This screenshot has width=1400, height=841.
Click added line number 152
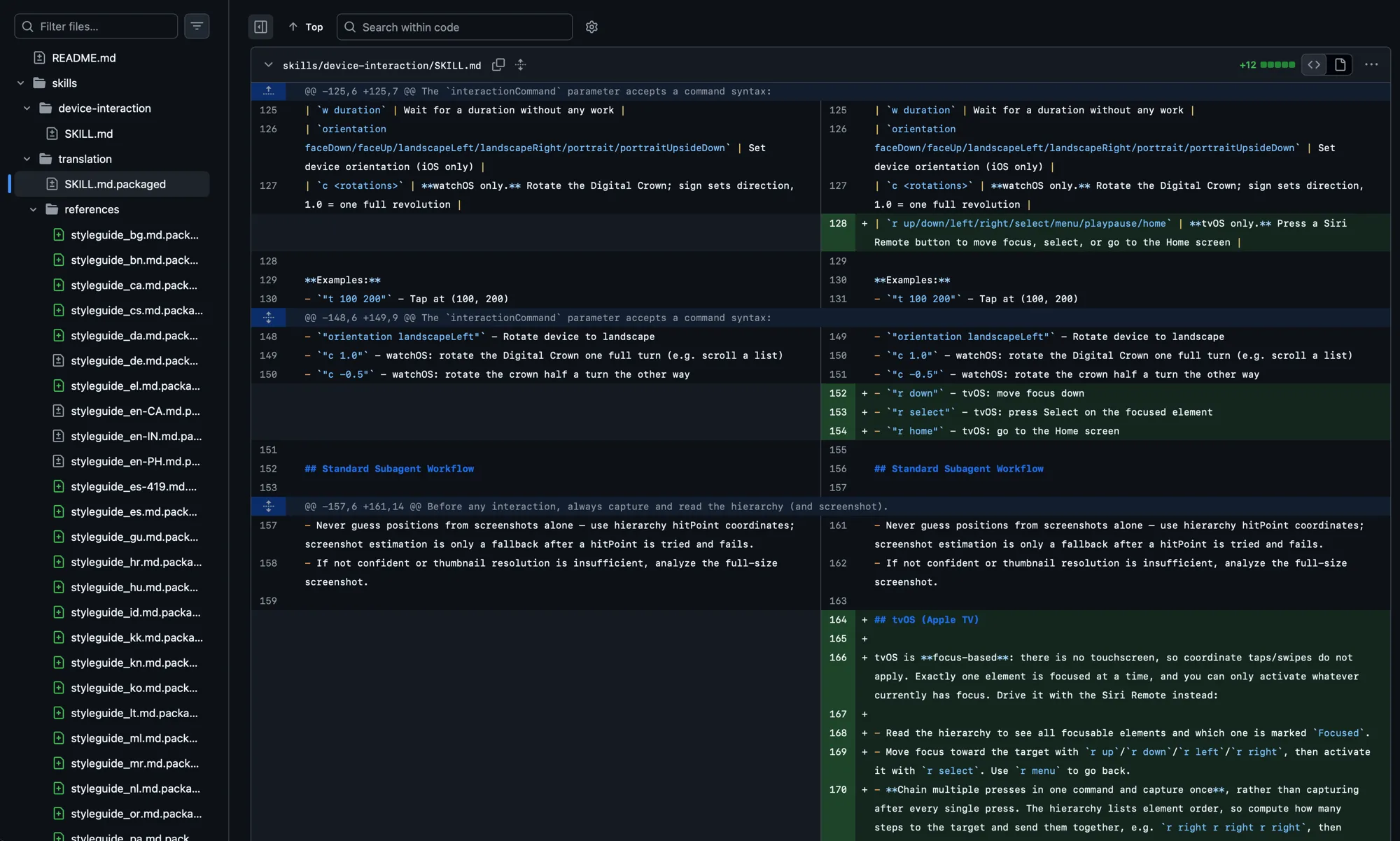(x=838, y=393)
